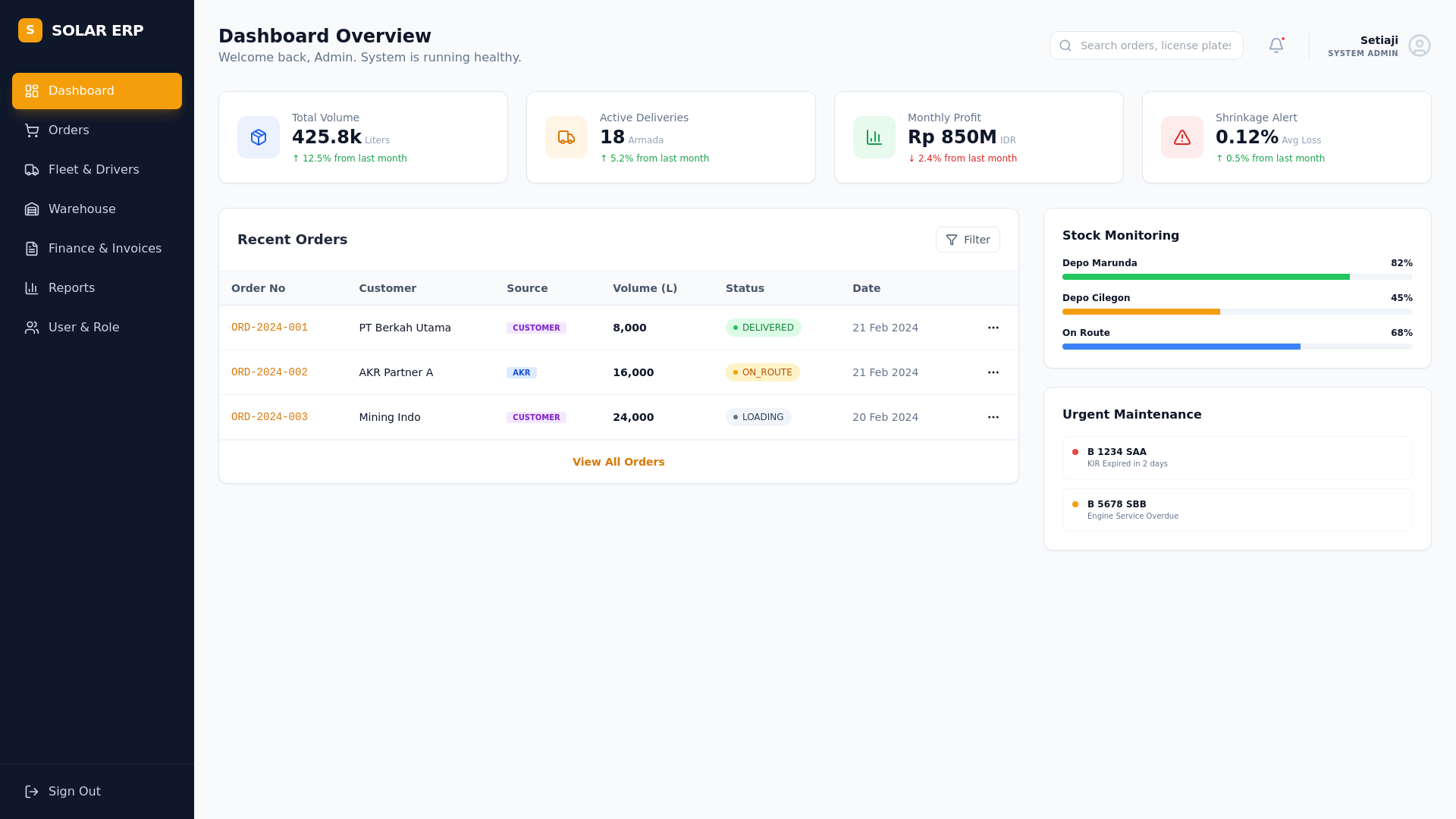
Task: Click the Sign Out arrow icon
Action: click(x=32, y=792)
